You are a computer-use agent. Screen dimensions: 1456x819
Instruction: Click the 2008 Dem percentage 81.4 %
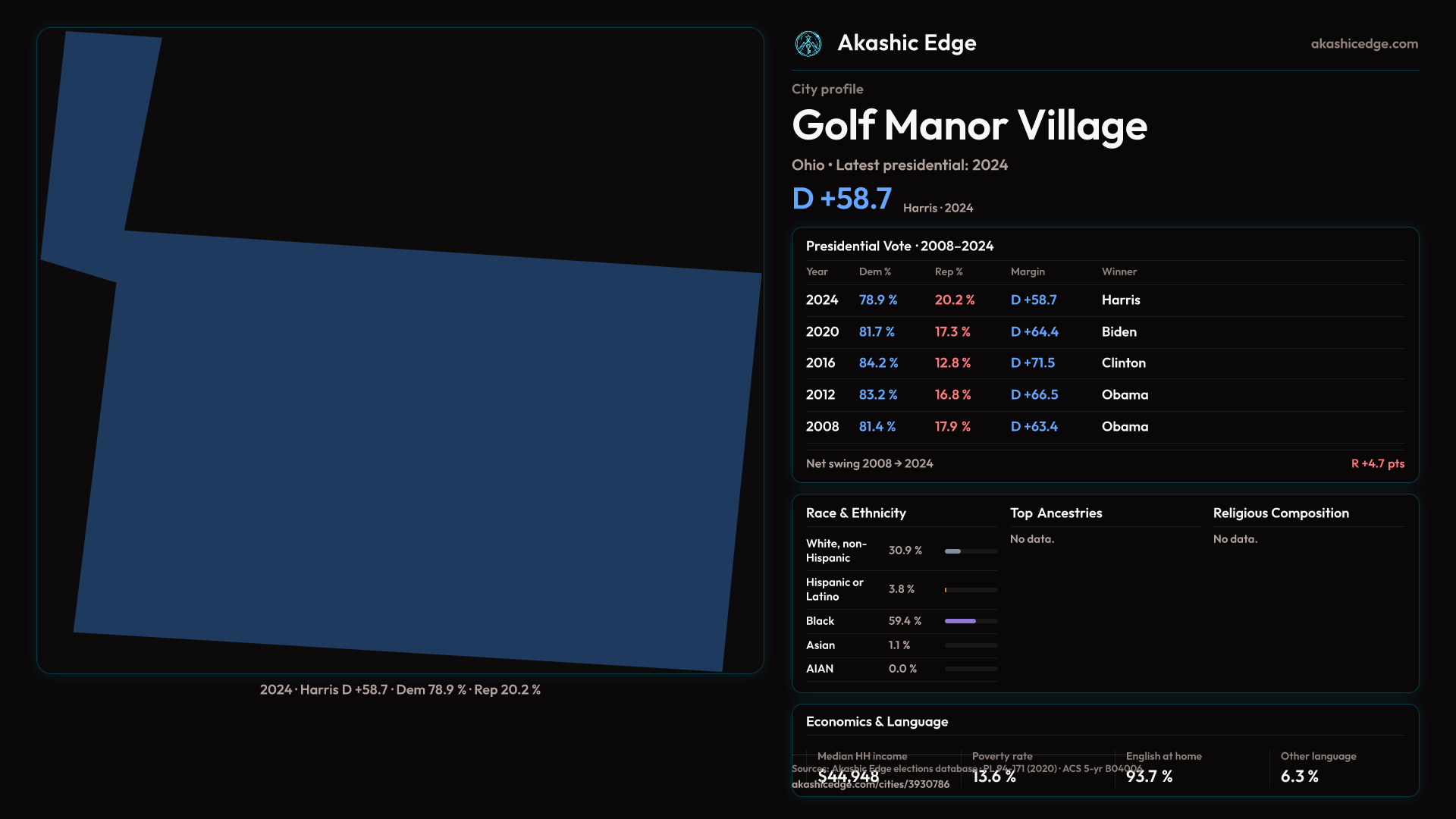[x=877, y=427]
